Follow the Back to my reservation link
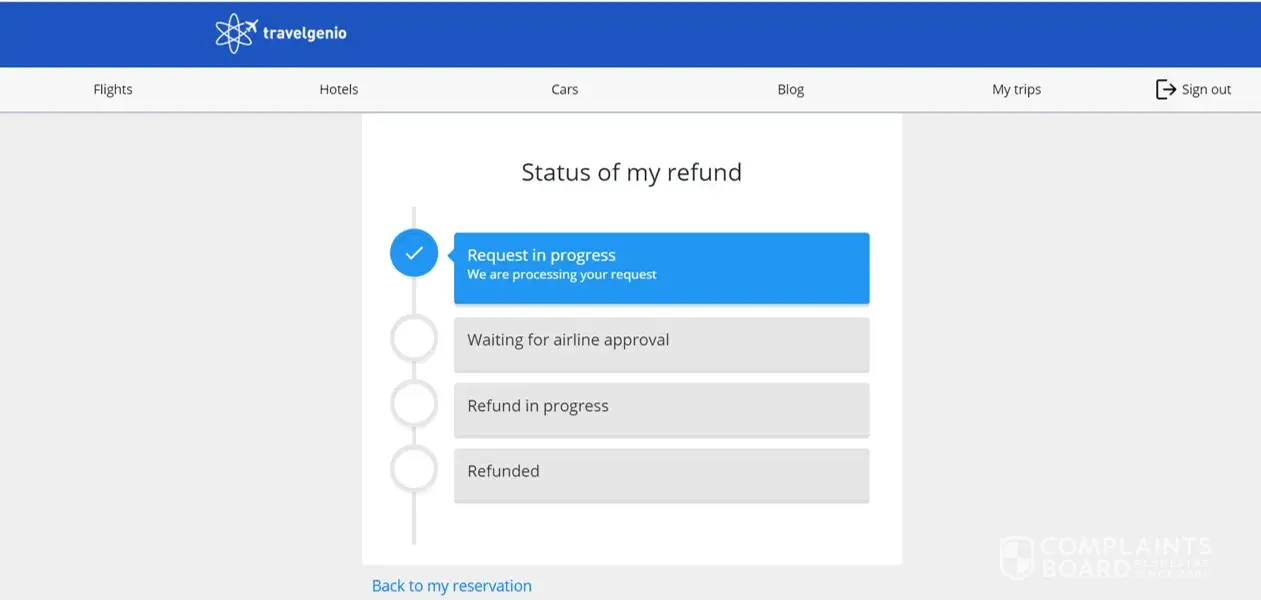Viewport: 1261px width, 600px height. point(452,586)
